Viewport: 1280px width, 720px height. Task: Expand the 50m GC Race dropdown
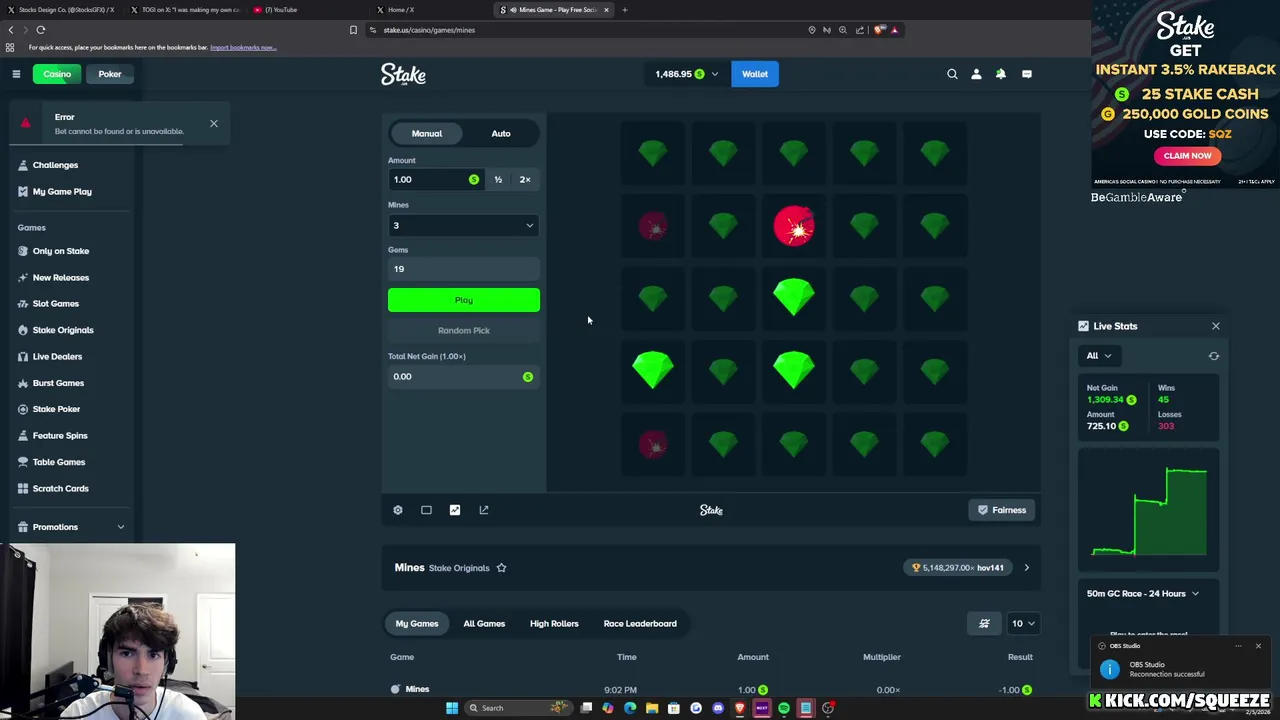(x=1143, y=594)
